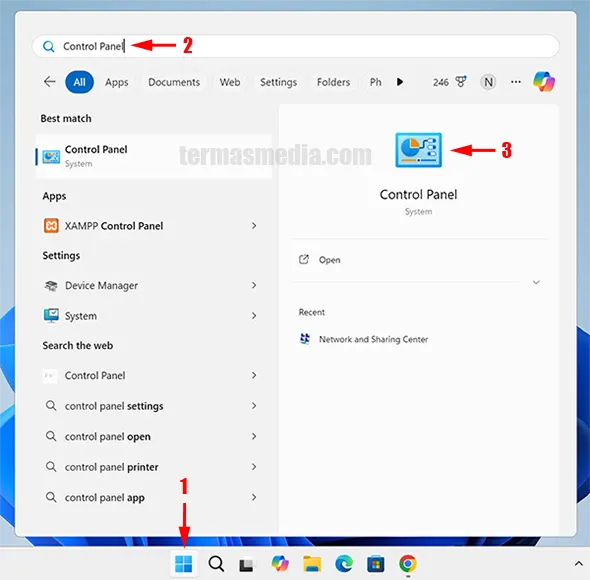This screenshot has width=590, height=580.
Task: Expand 'control panel settings' suggestion chevron
Action: (x=254, y=405)
